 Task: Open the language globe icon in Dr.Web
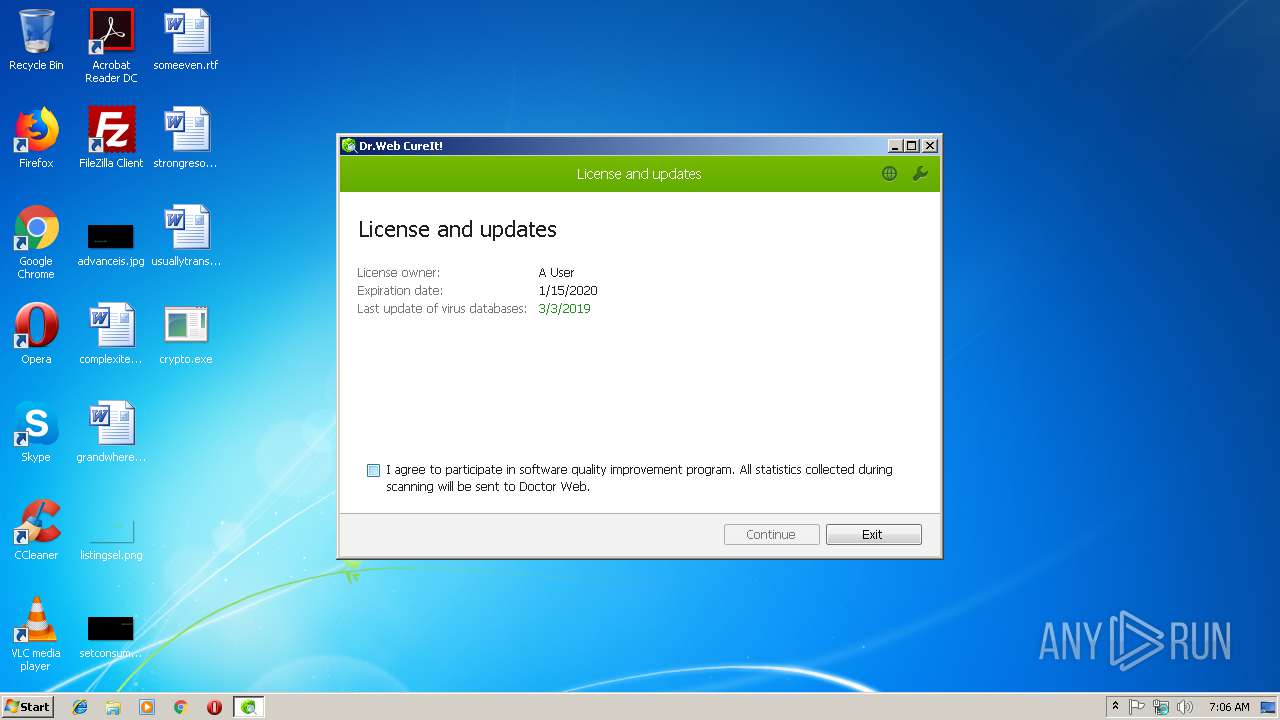coord(889,174)
